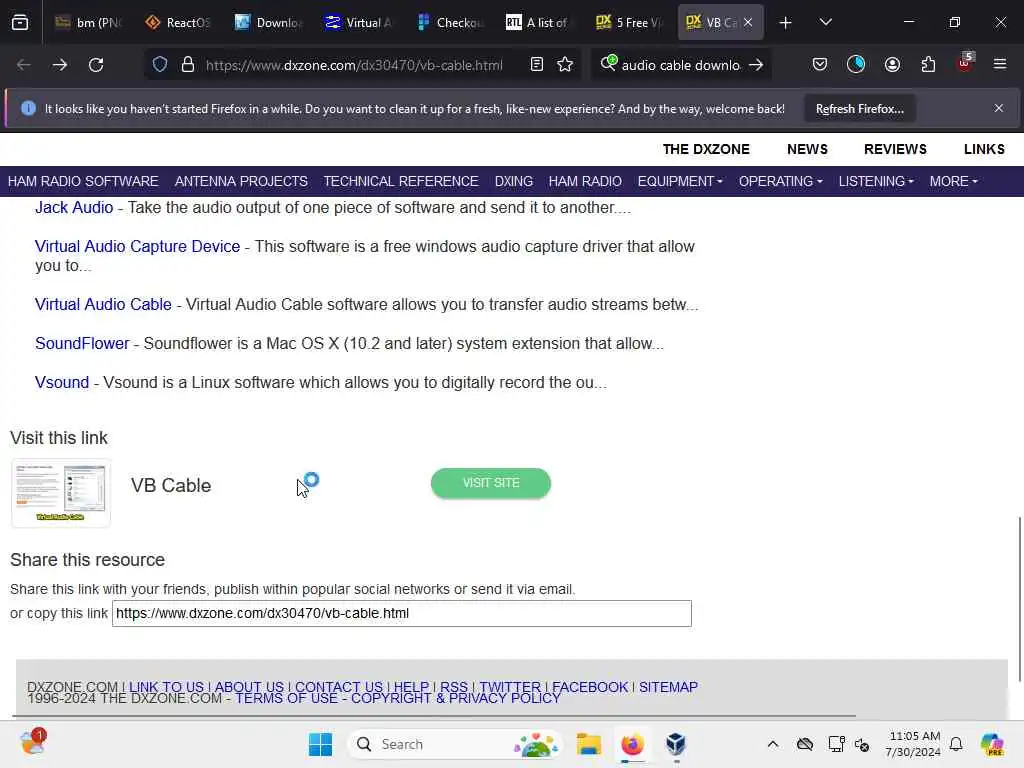Click the taskbar Search box
Screen dimensions: 1024x768
click(455, 744)
